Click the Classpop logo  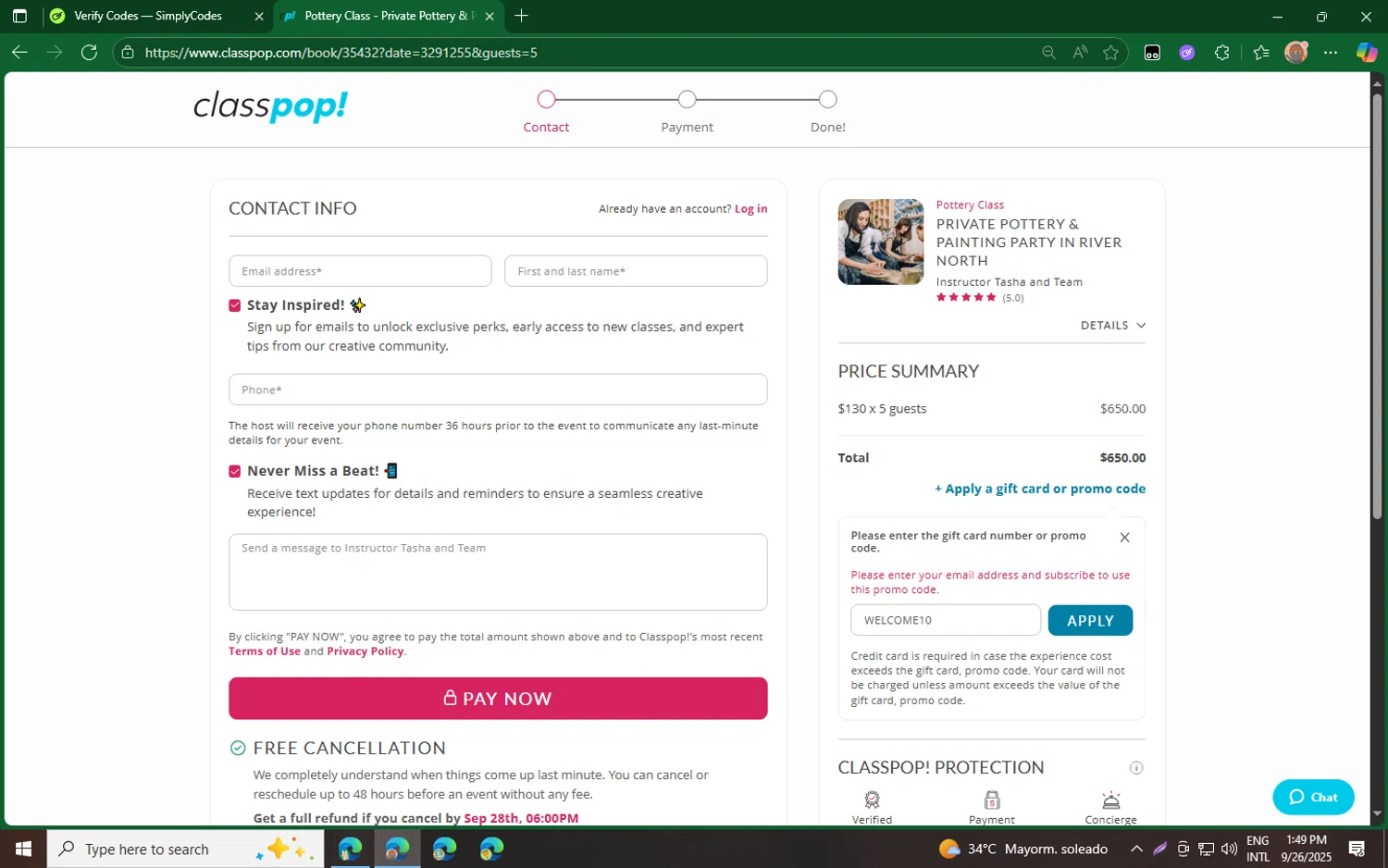(x=270, y=106)
